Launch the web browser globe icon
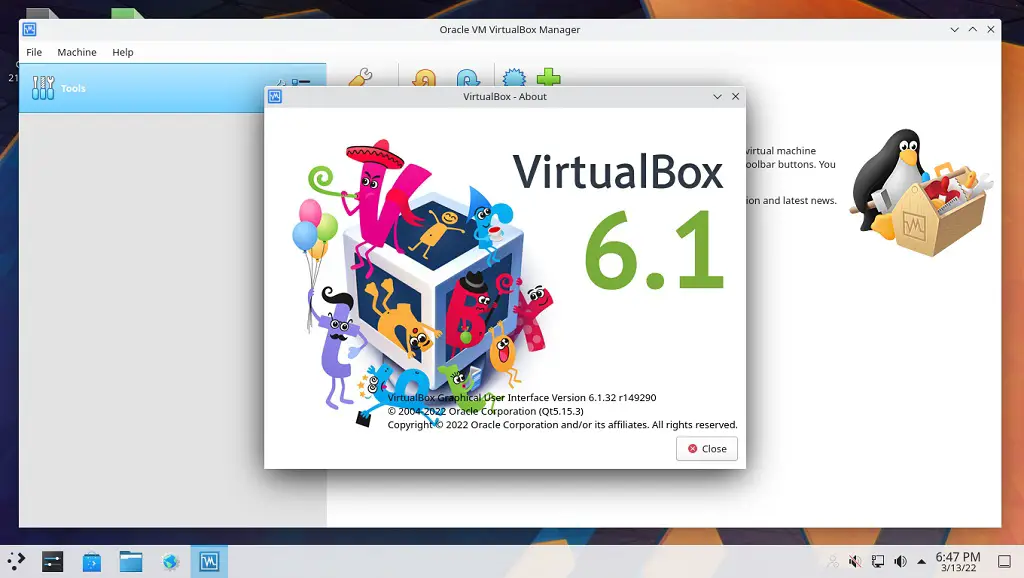Screen dimensions: 1024x578 (170, 562)
